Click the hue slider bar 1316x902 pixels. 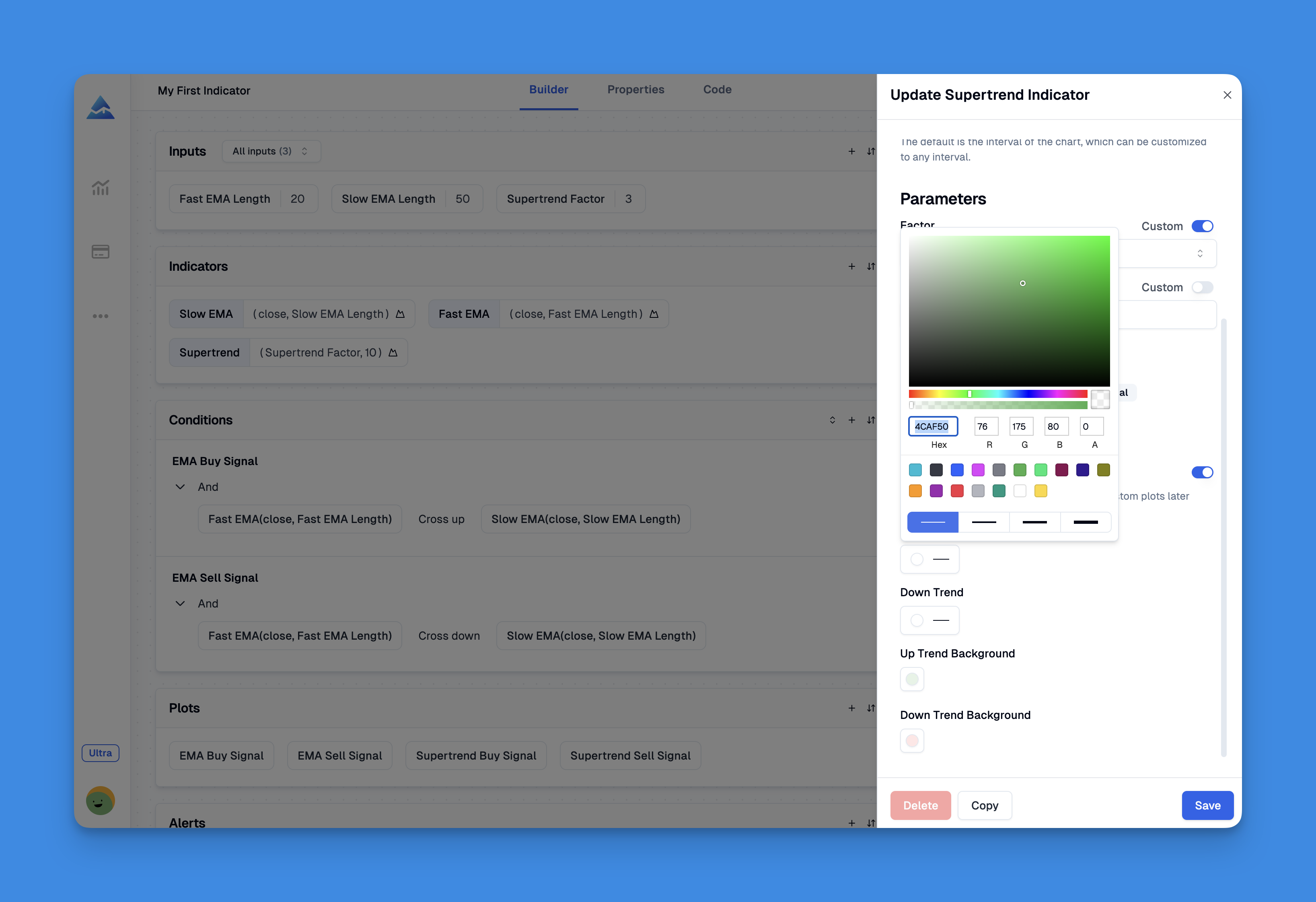998,394
